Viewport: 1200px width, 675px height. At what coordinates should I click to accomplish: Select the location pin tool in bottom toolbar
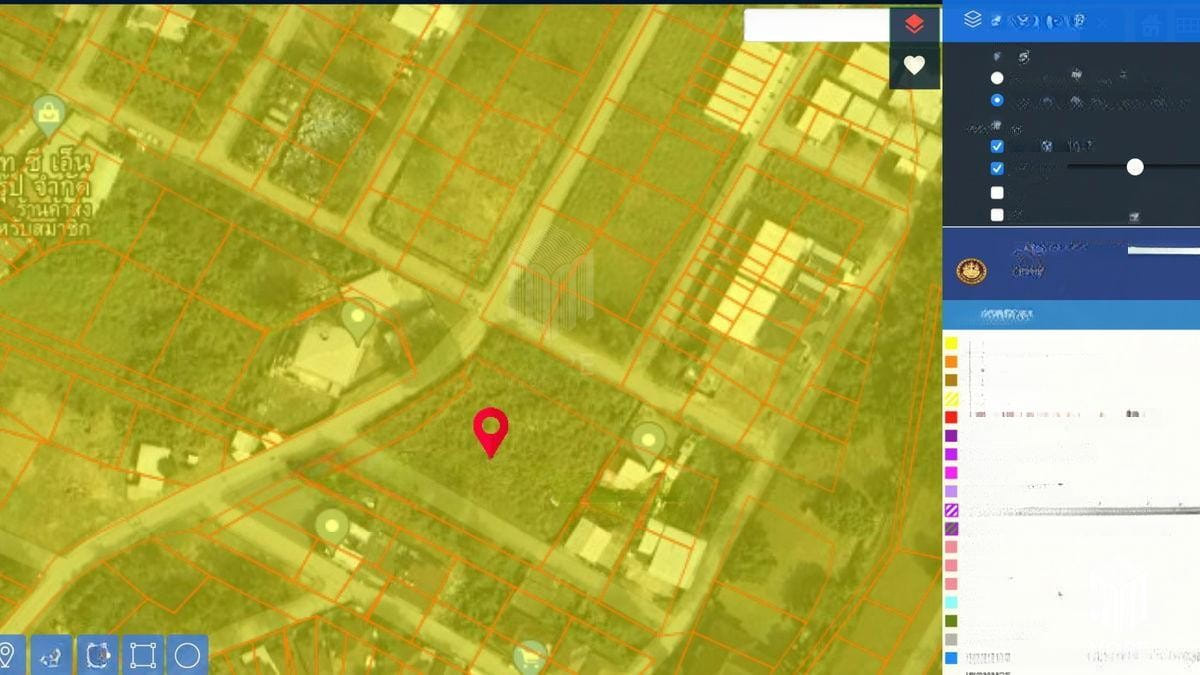point(8,655)
